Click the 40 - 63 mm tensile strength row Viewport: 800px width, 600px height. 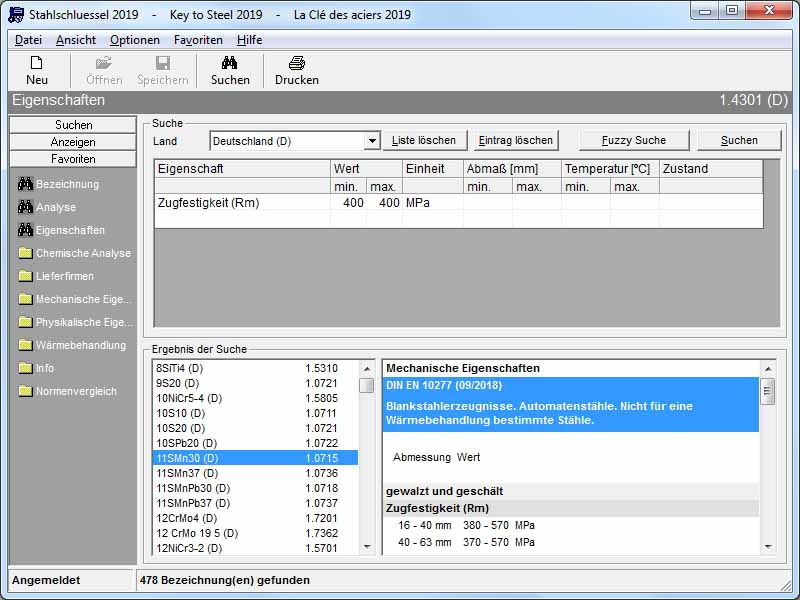pos(466,542)
